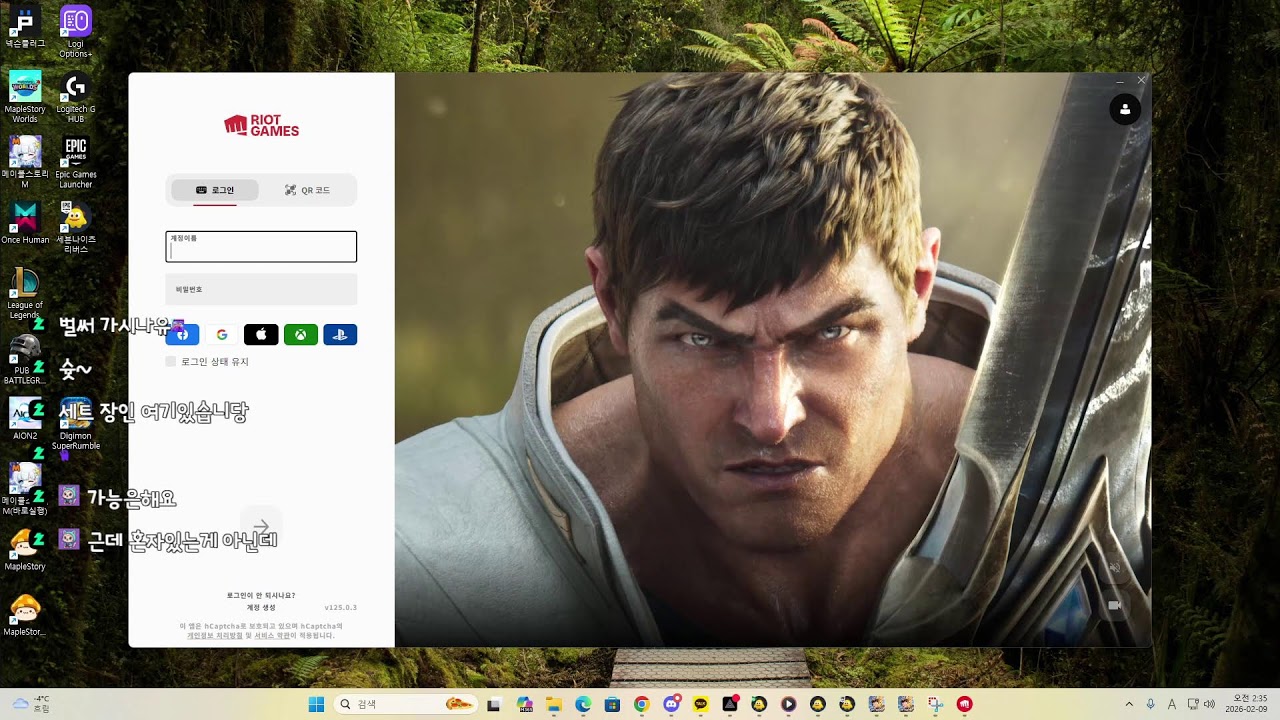
Task: Select the AION2 desktop icon
Action: tap(25, 420)
